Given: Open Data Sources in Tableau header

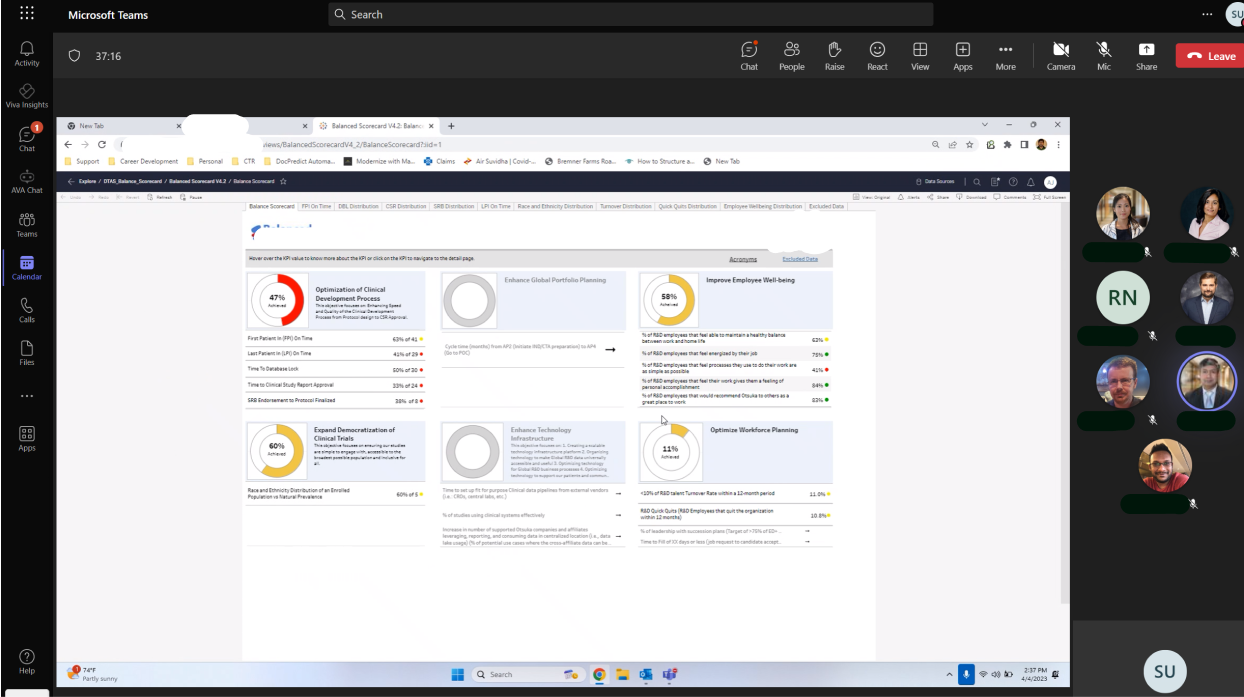Looking at the screenshot, I should pyautogui.click(x=935, y=181).
